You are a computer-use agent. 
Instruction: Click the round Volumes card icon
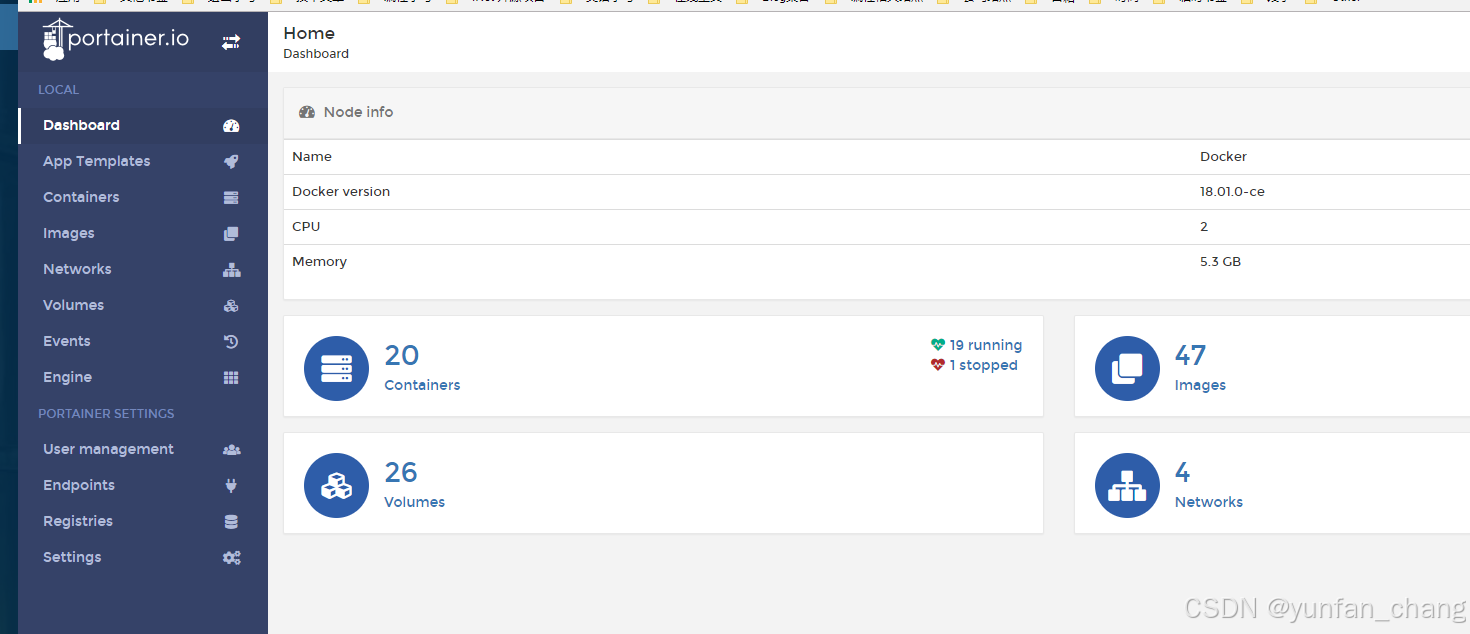pos(336,485)
